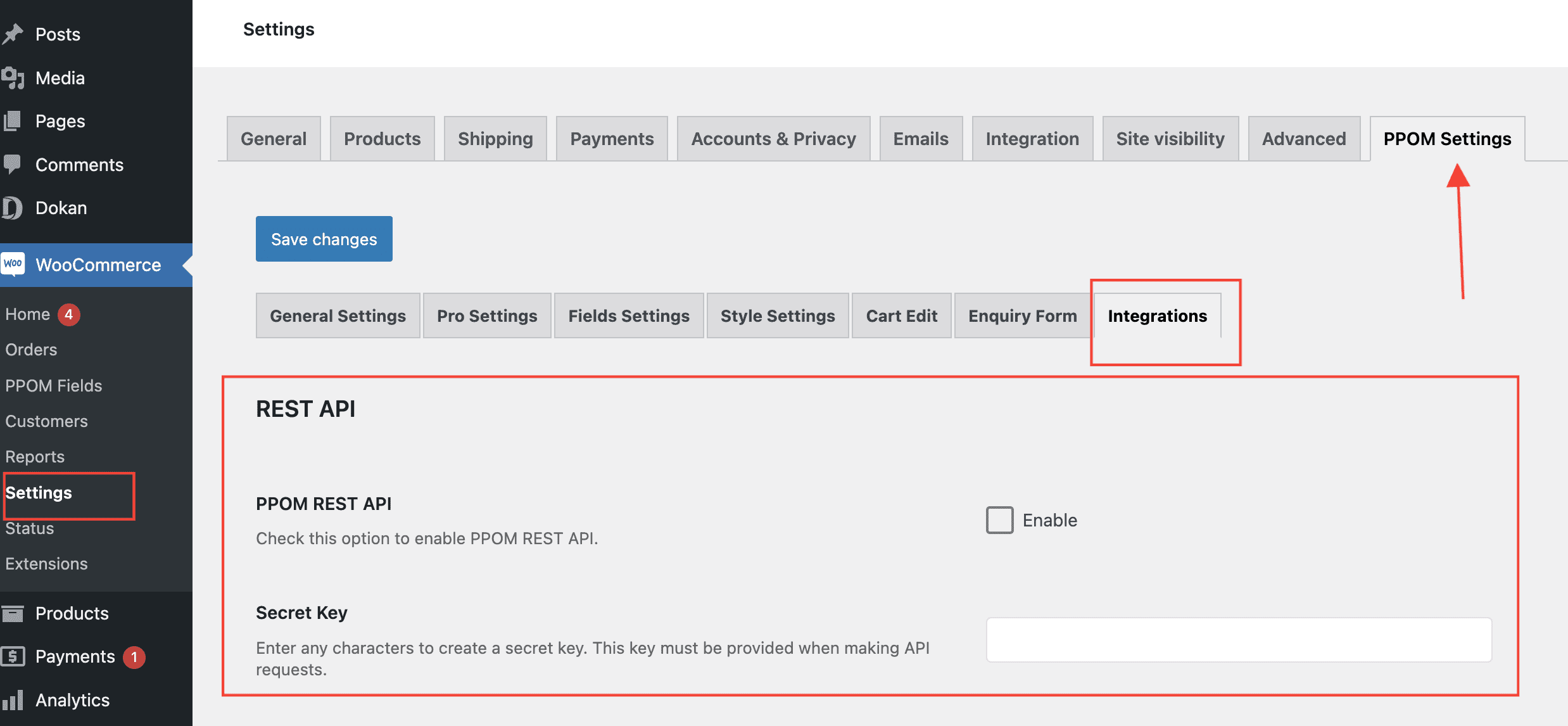1568x726 pixels.
Task: Open the PPOM Fields submenu link
Action: pyautogui.click(x=54, y=385)
